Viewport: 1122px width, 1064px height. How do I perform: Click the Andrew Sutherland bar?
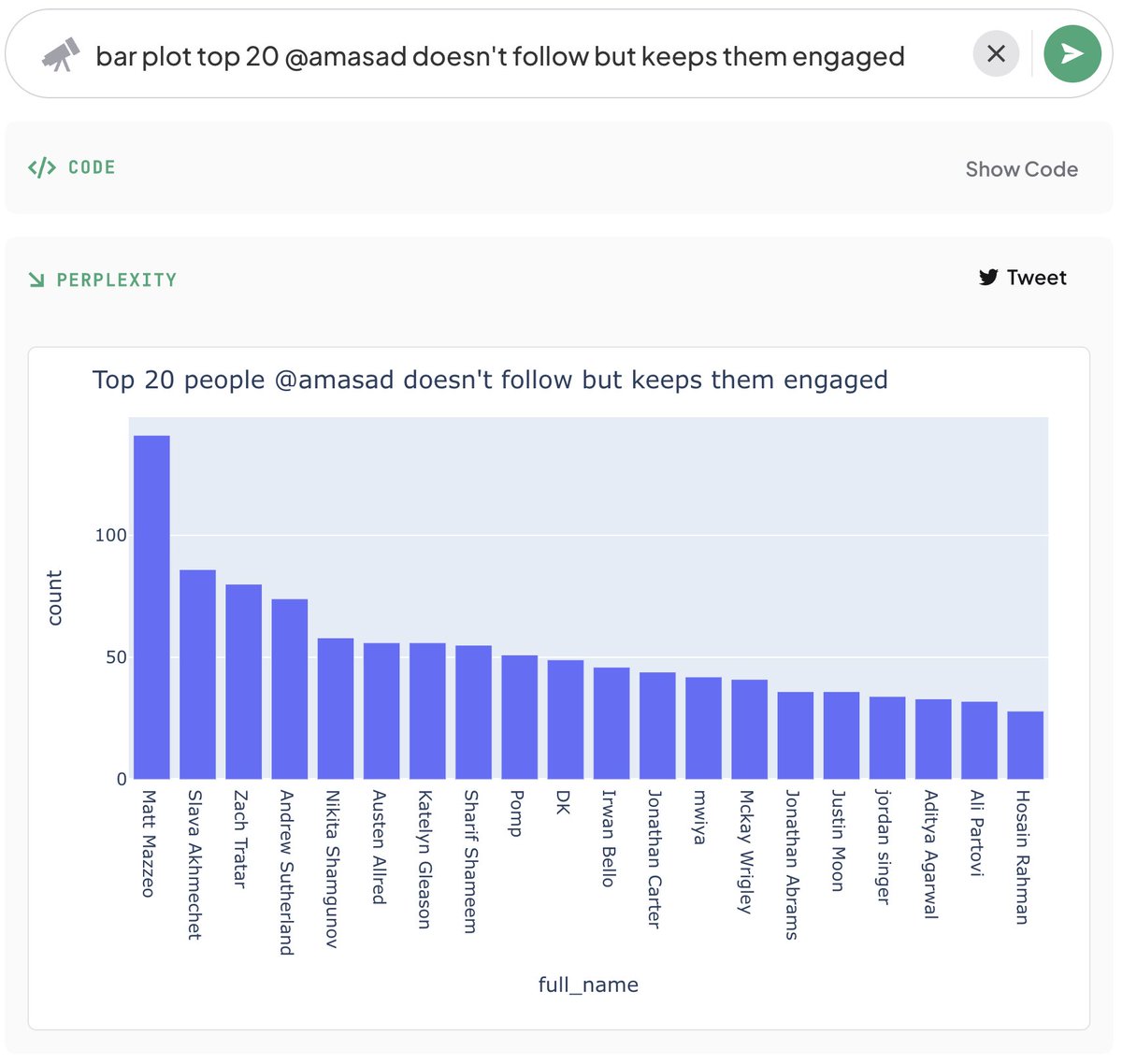point(290,689)
